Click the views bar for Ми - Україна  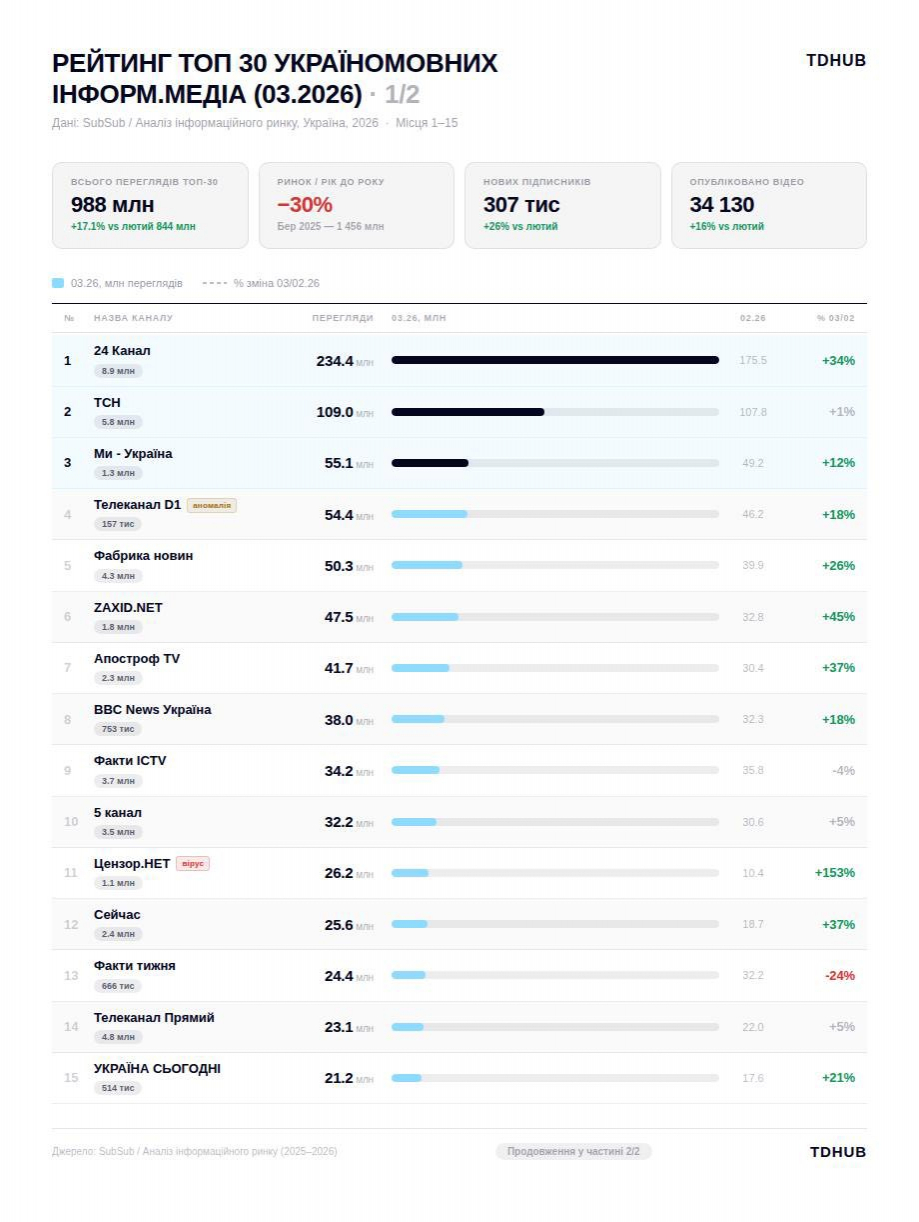click(x=554, y=463)
